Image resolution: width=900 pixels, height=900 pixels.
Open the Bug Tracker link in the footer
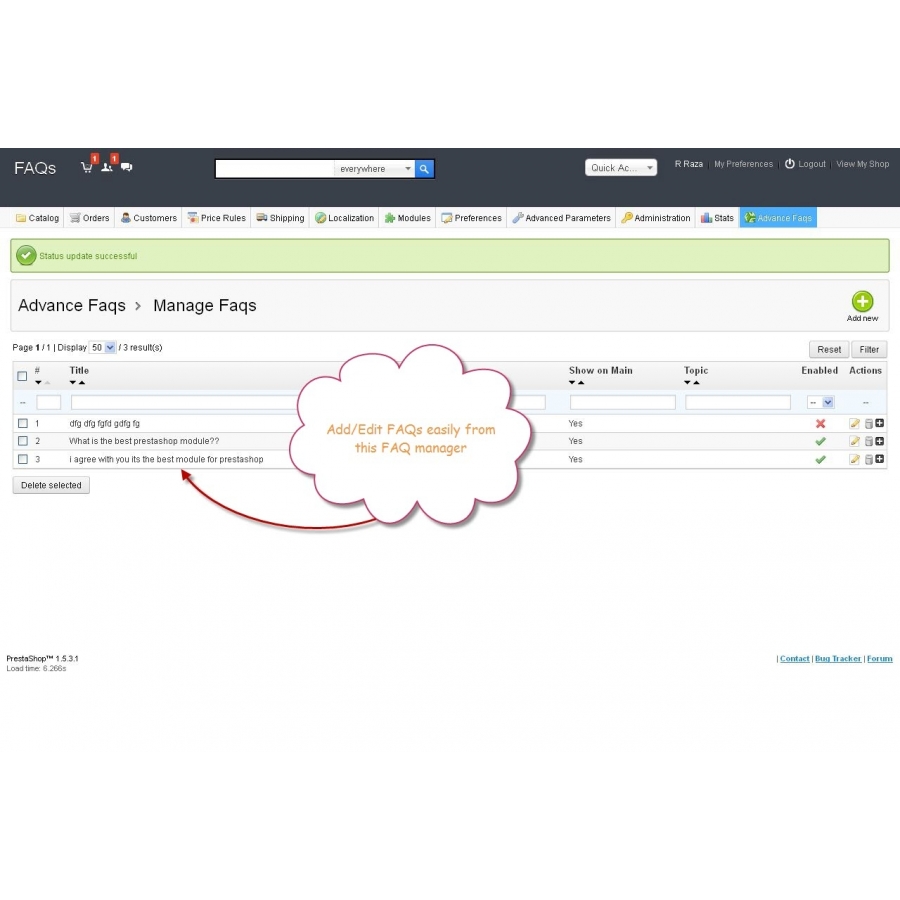pos(837,658)
